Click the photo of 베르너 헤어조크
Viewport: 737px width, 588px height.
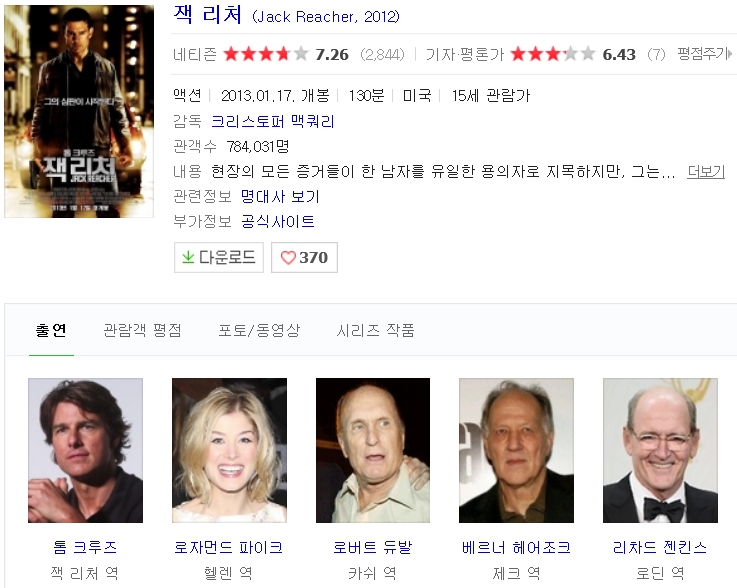516,450
